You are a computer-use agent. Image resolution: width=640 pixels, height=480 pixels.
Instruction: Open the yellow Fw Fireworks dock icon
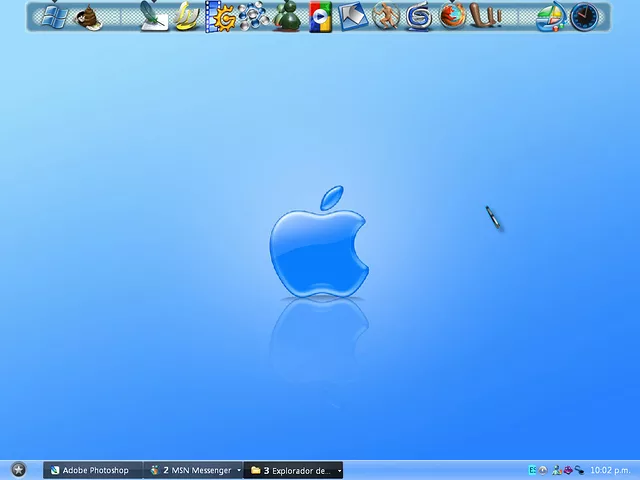click(x=187, y=17)
